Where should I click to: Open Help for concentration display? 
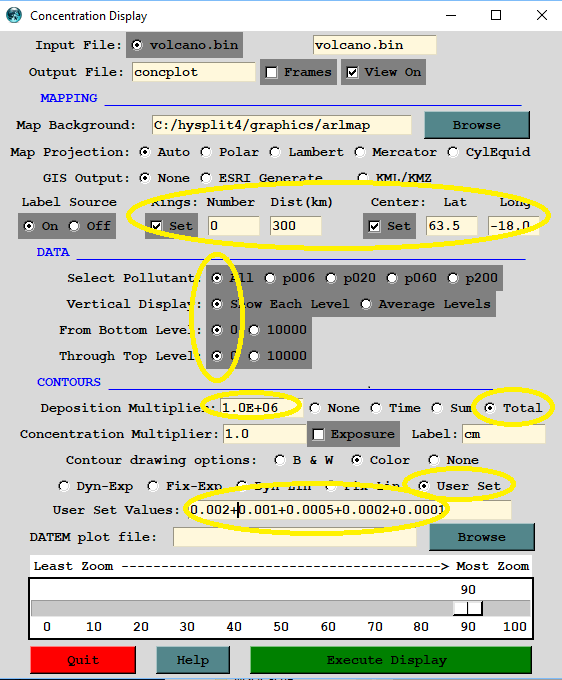click(x=193, y=660)
